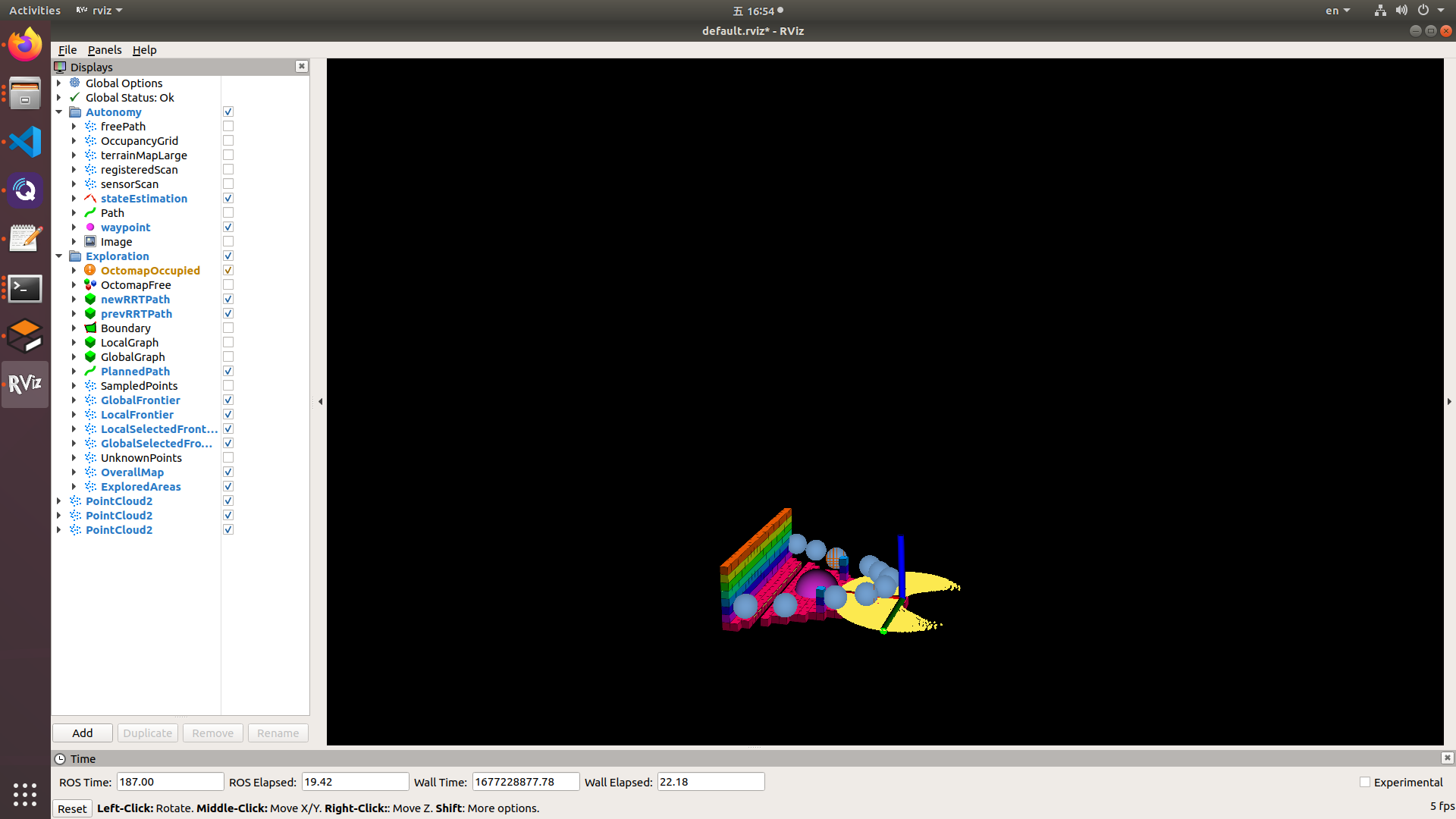Image resolution: width=1456 pixels, height=819 pixels.
Task: Click the green PlannedPath path icon
Action: point(90,371)
